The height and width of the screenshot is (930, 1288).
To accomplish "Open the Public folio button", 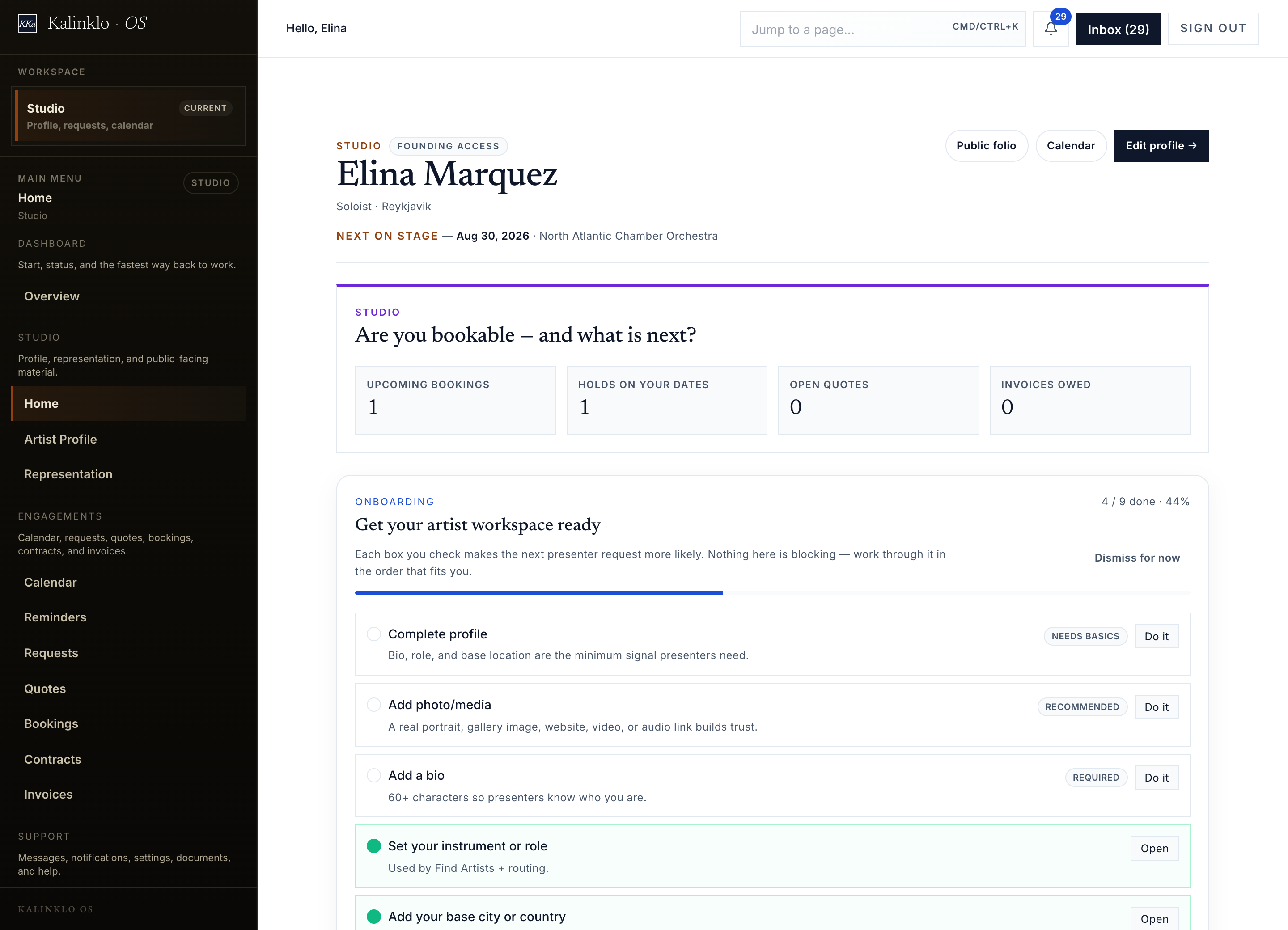I will pos(986,145).
